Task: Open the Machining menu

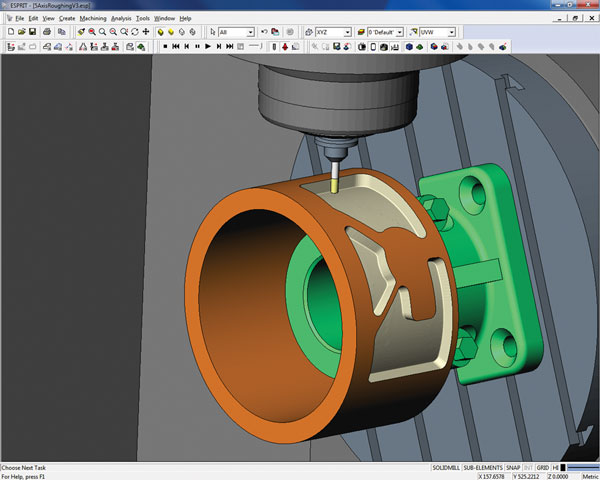Action: click(x=92, y=18)
